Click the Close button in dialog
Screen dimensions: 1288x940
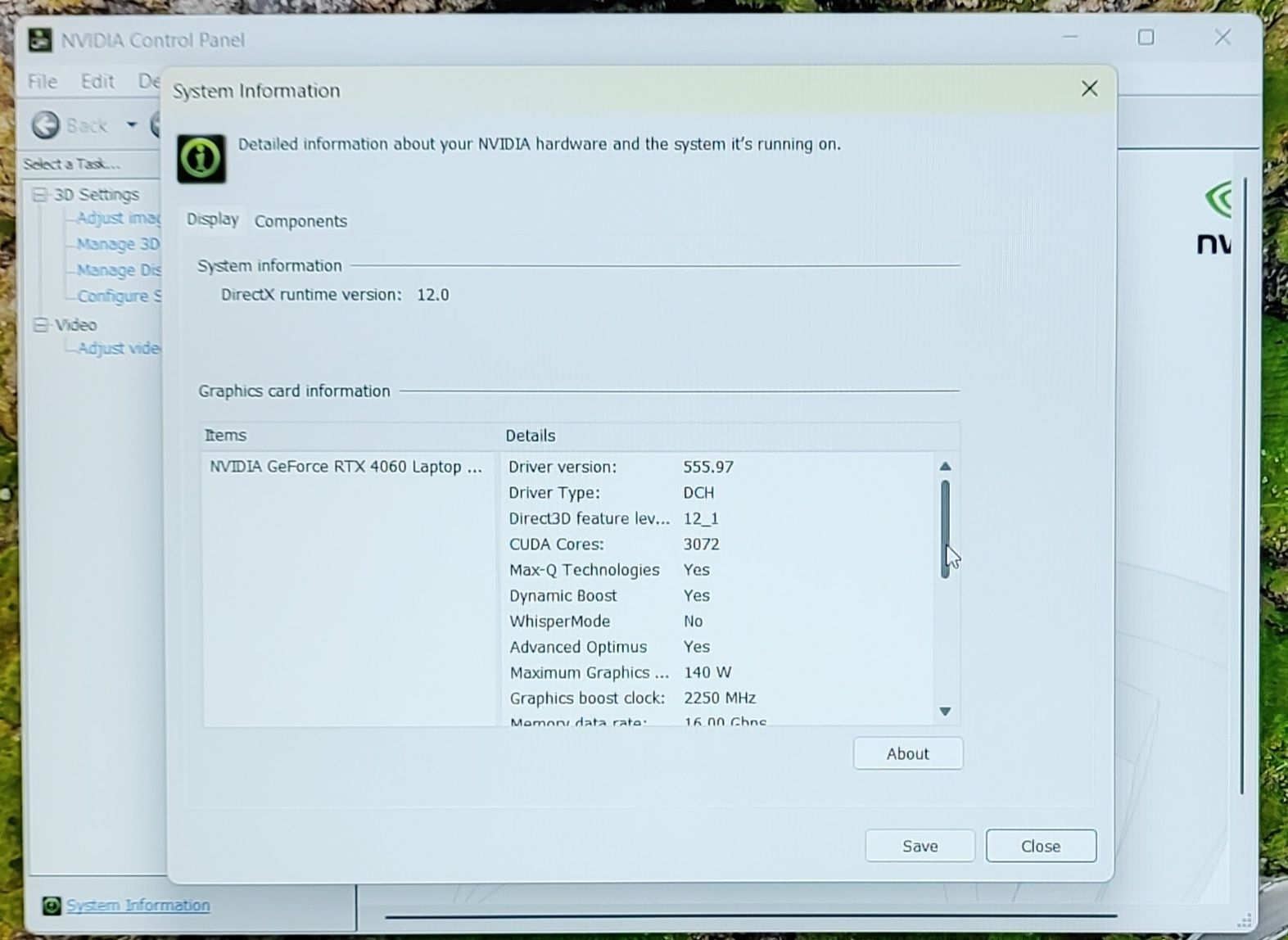(x=1041, y=846)
